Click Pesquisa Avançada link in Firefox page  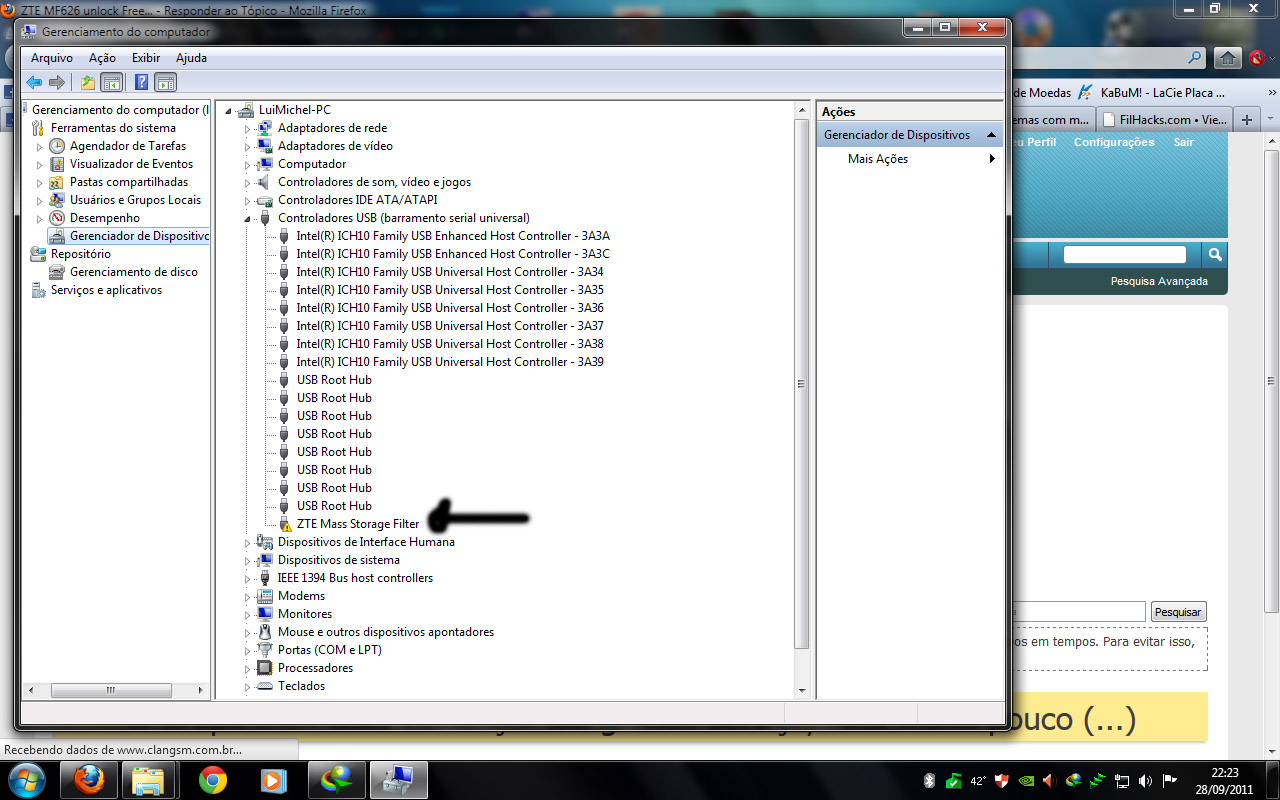[1159, 282]
